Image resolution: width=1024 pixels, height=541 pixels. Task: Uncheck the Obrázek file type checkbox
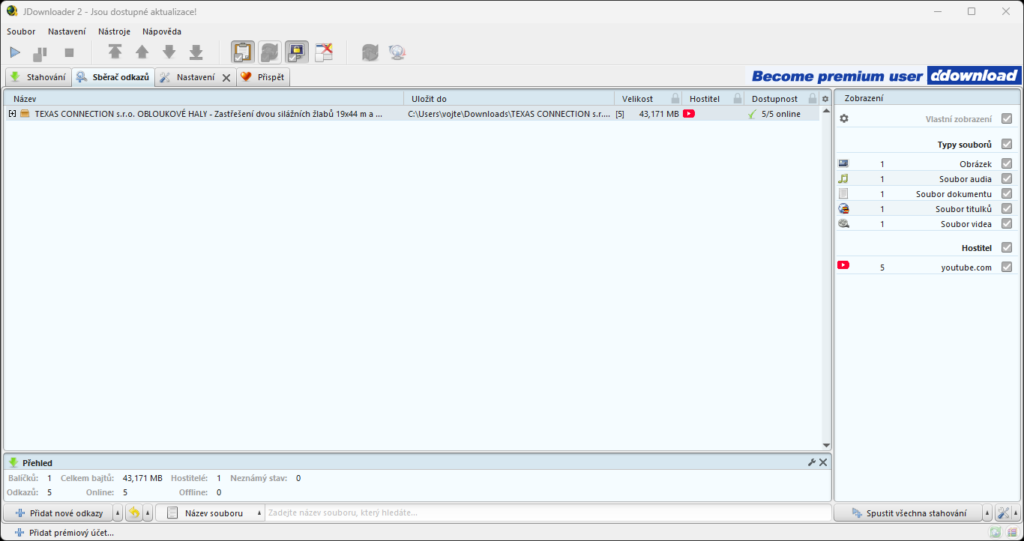click(x=1007, y=164)
